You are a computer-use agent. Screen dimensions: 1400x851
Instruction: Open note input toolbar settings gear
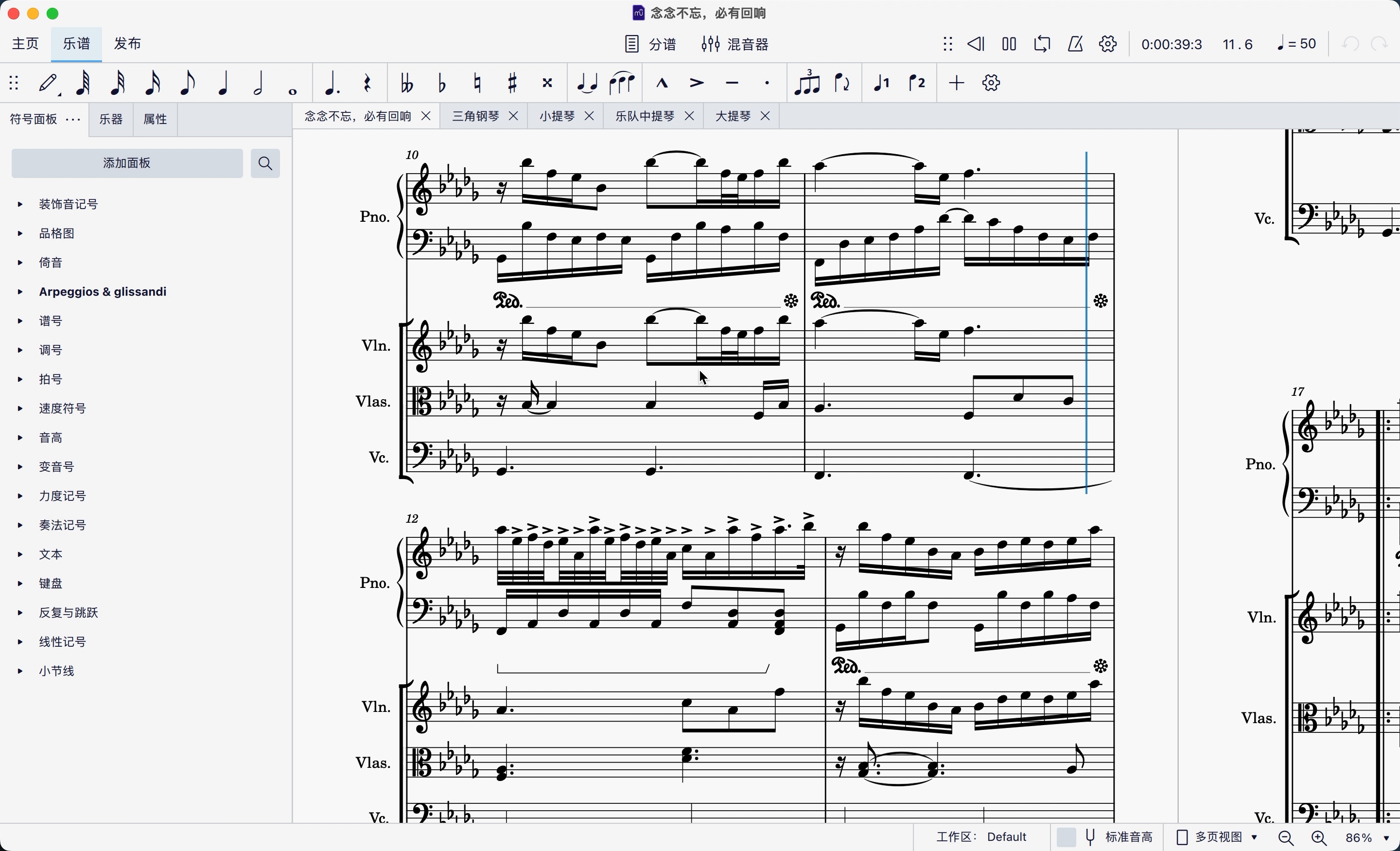991,83
